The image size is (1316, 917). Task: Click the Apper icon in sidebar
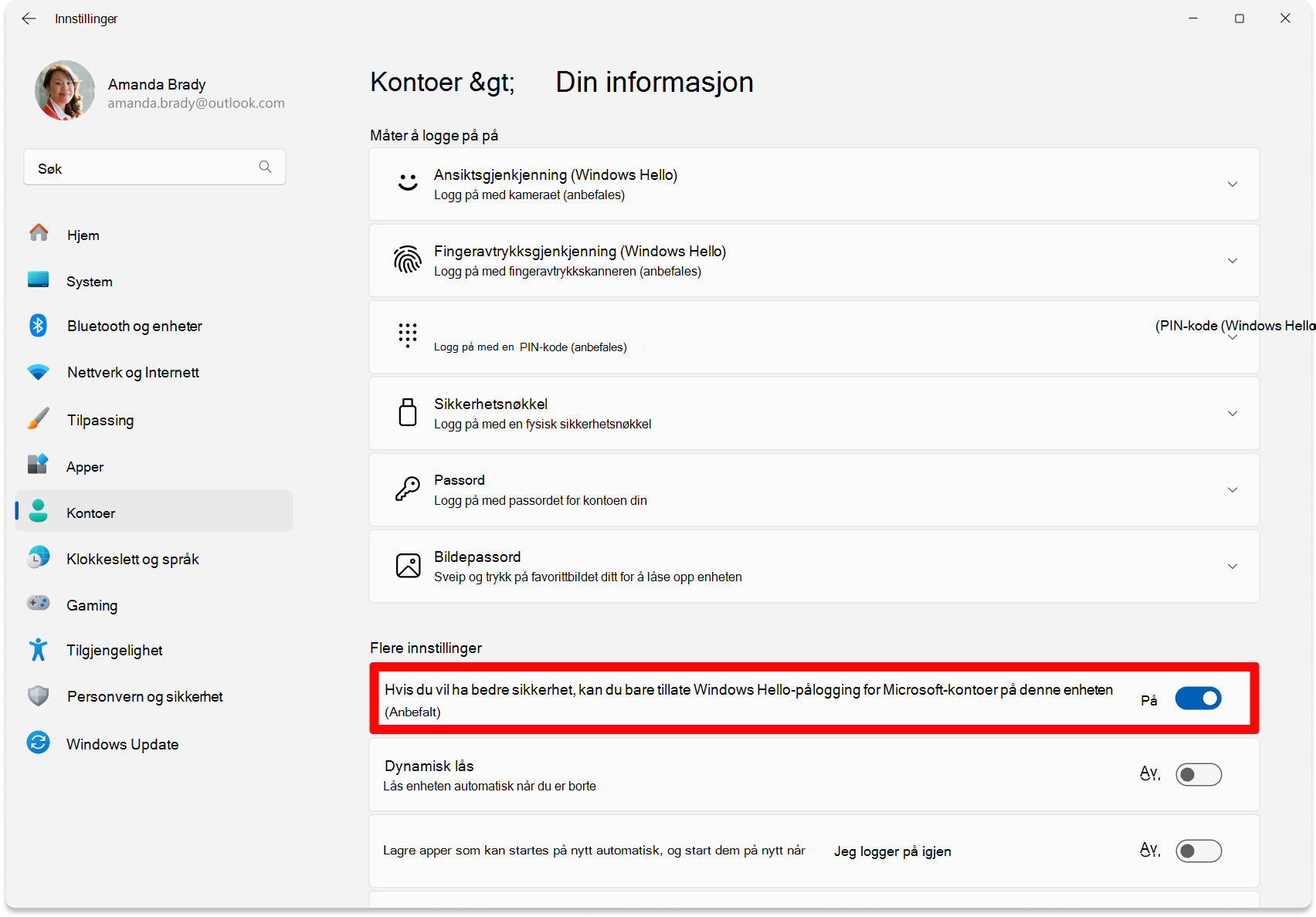tap(38, 464)
